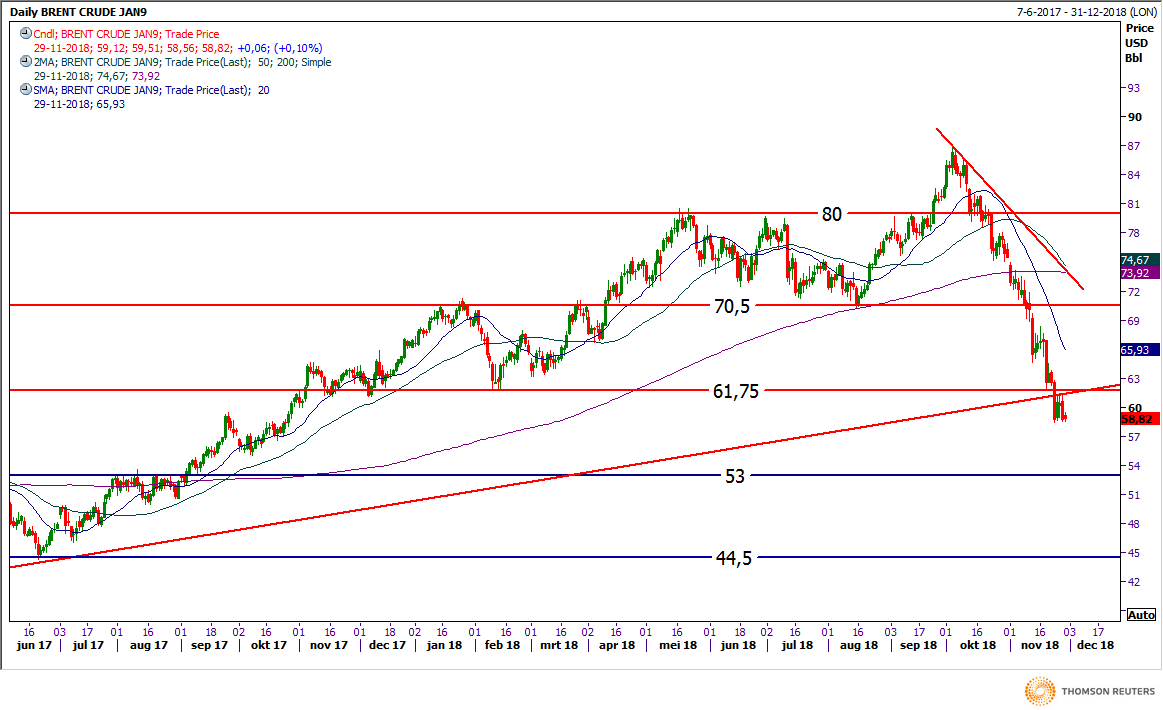Screen dimensions: 1163x710
Task: Click the nov 18 label on time axis
Action: tap(1040, 646)
